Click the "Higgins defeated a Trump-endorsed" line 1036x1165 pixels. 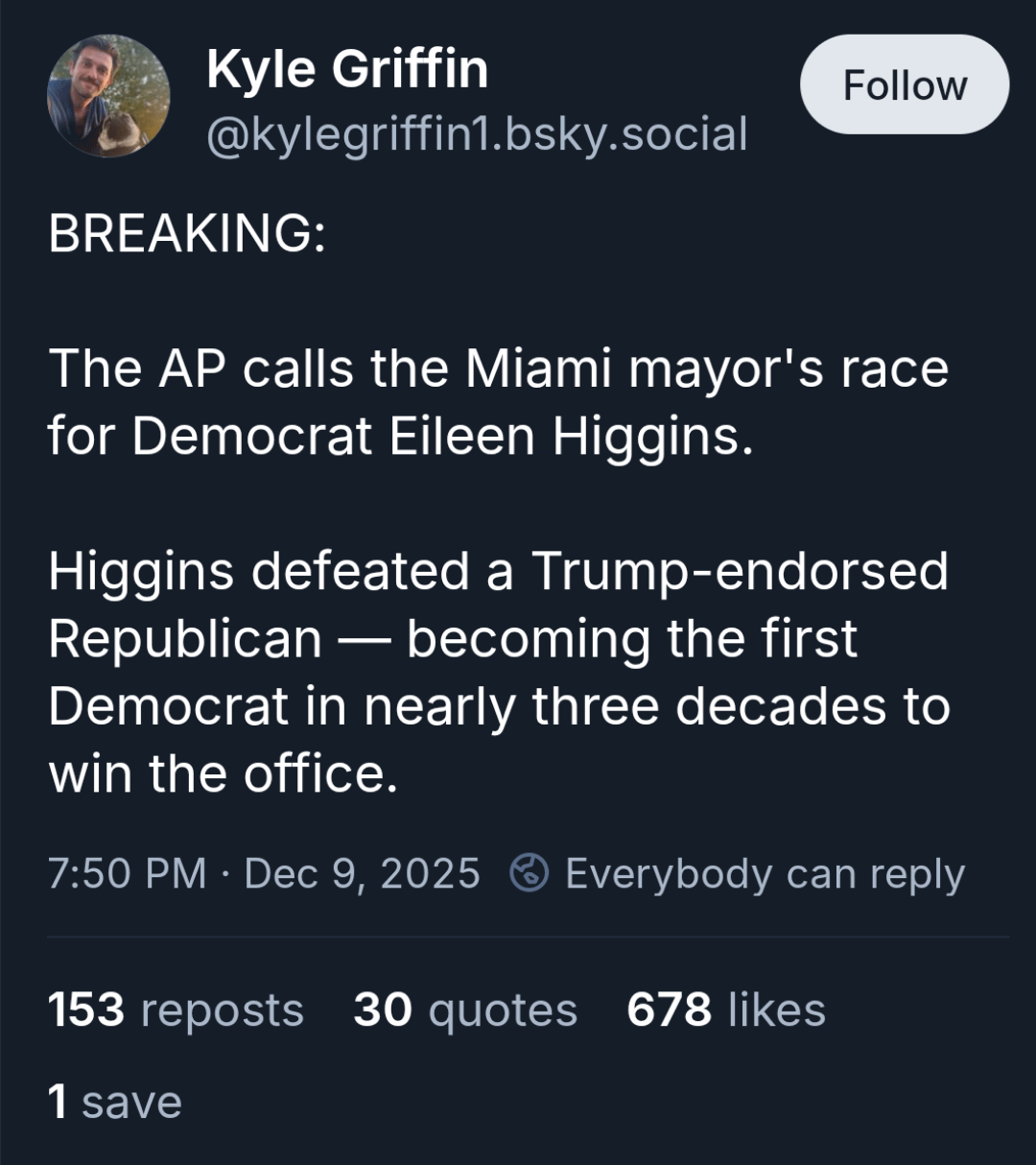[x=498, y=571]
